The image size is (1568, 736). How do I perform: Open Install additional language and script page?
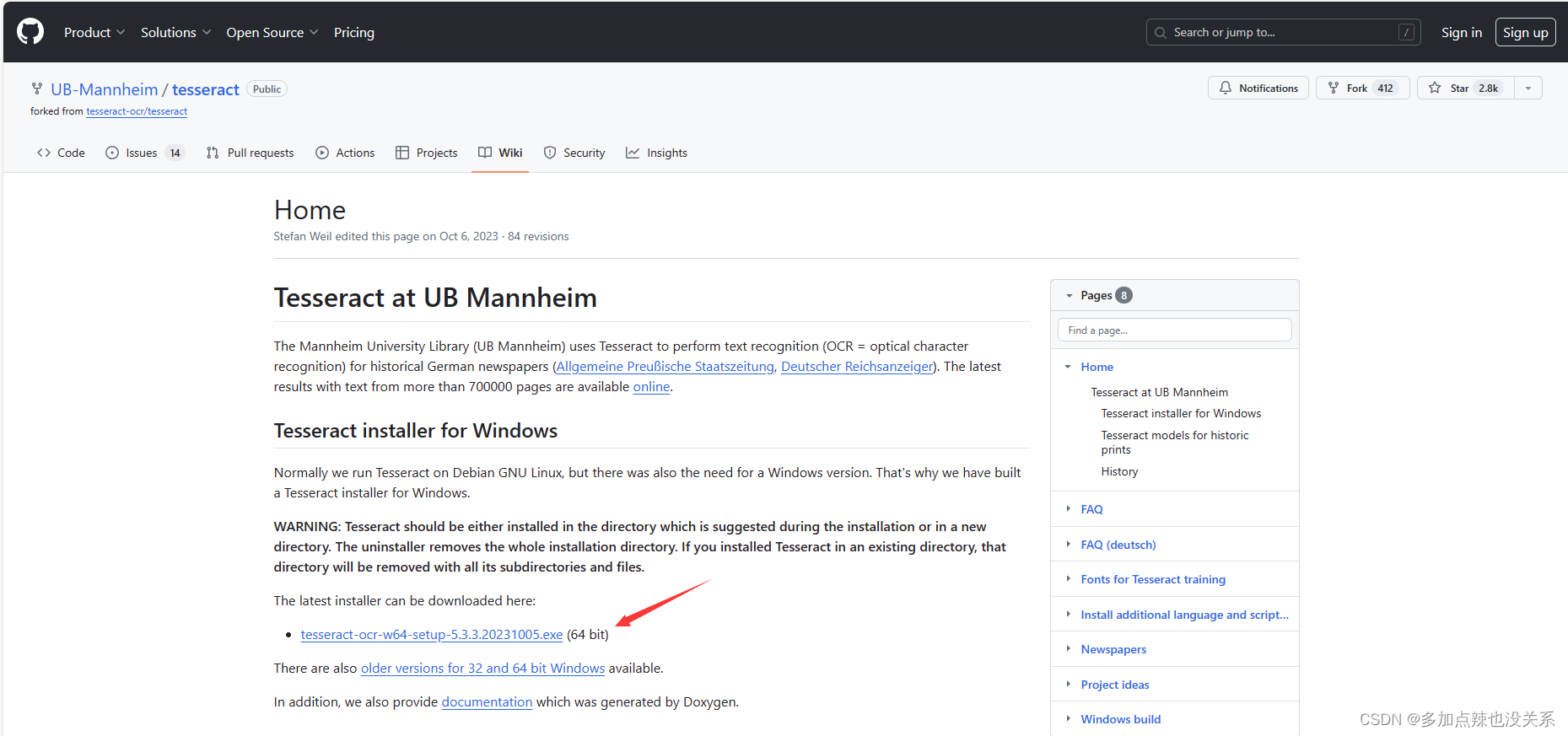click(1184, 615)
